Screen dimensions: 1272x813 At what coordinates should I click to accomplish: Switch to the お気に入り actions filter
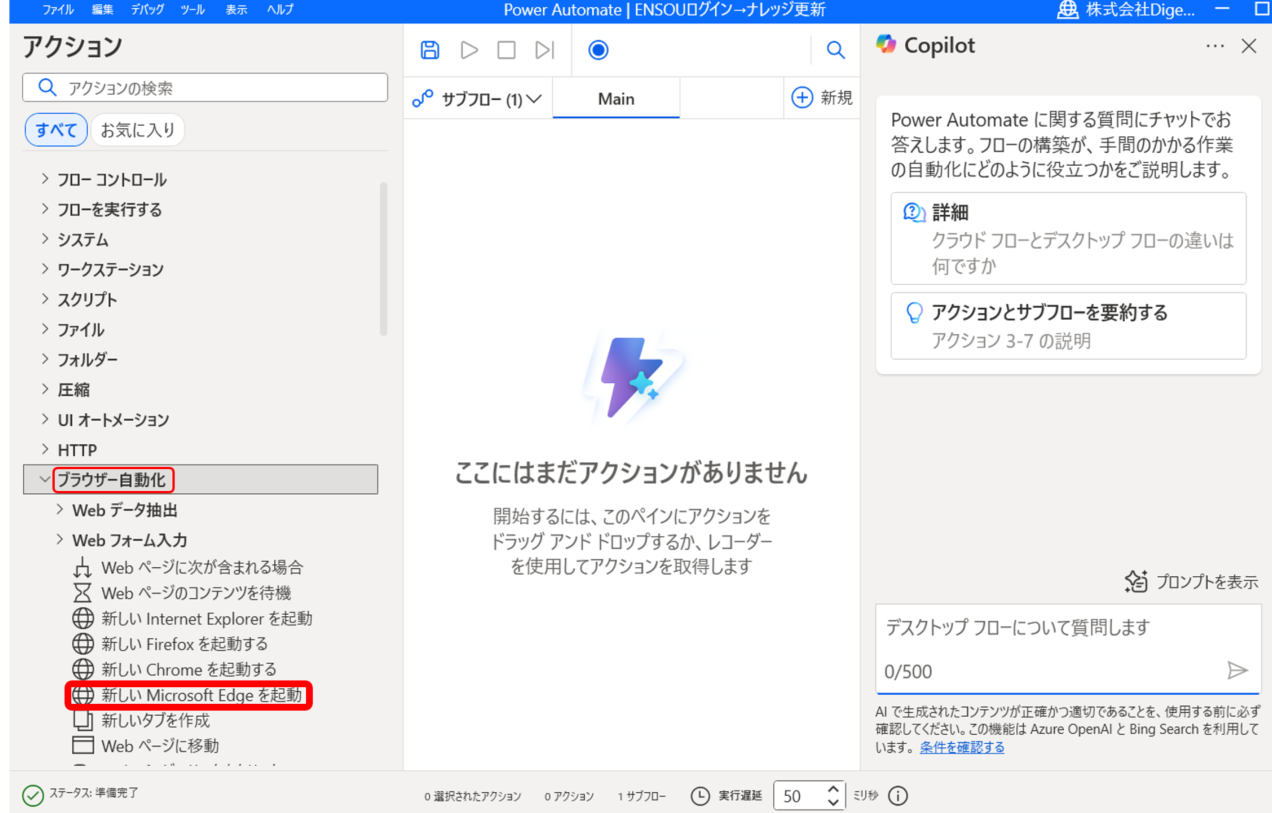tap(138, 130)
